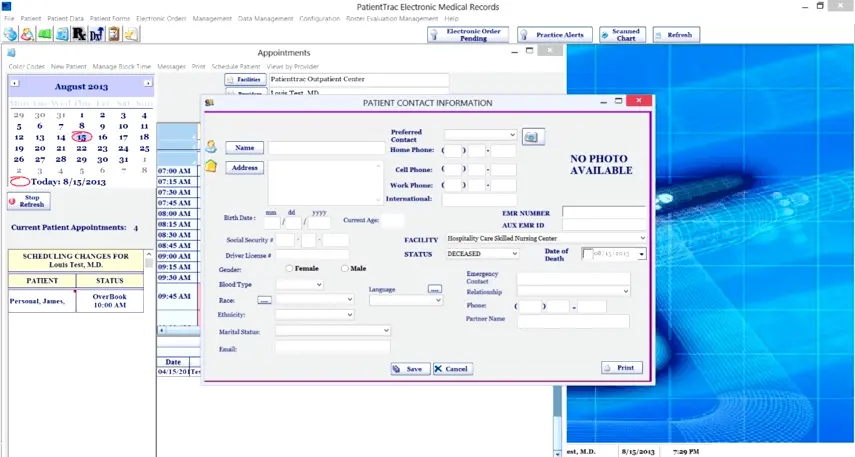Click the camera photo capture button
The height and width of the screenshot is (457, 855).
tap(533, 137)
